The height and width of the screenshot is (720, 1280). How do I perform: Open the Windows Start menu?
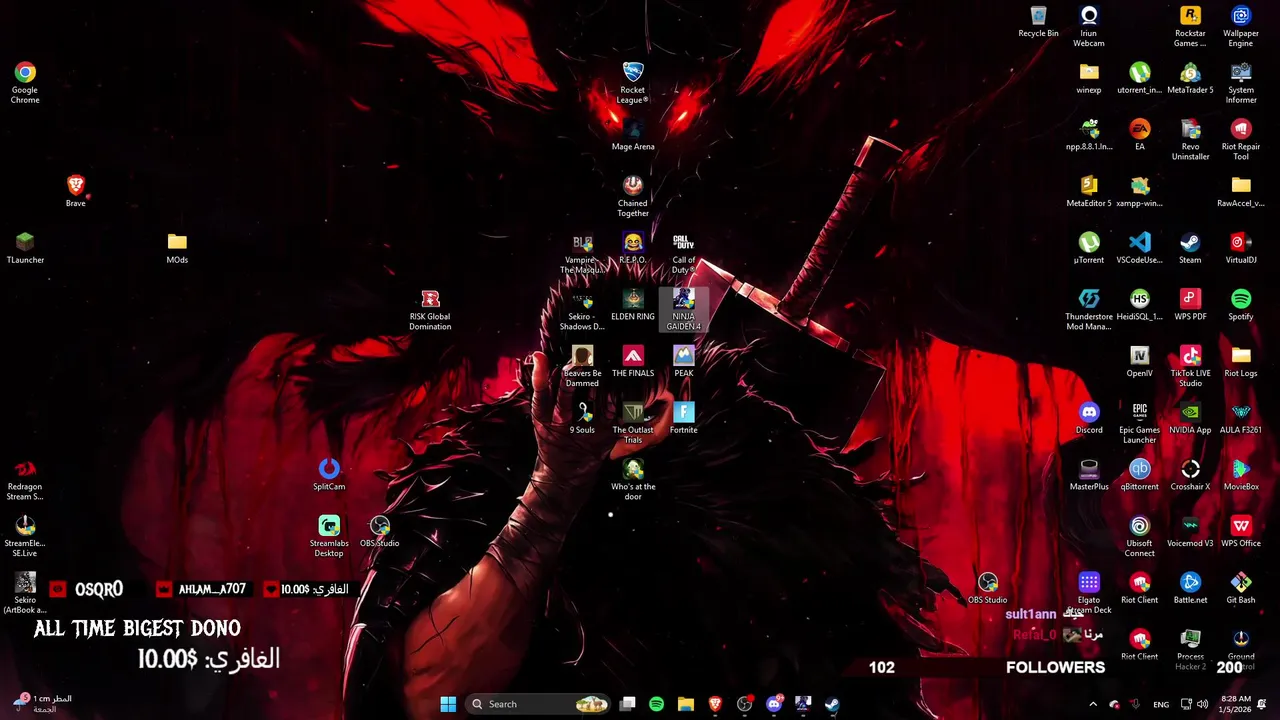pos(448,704)
